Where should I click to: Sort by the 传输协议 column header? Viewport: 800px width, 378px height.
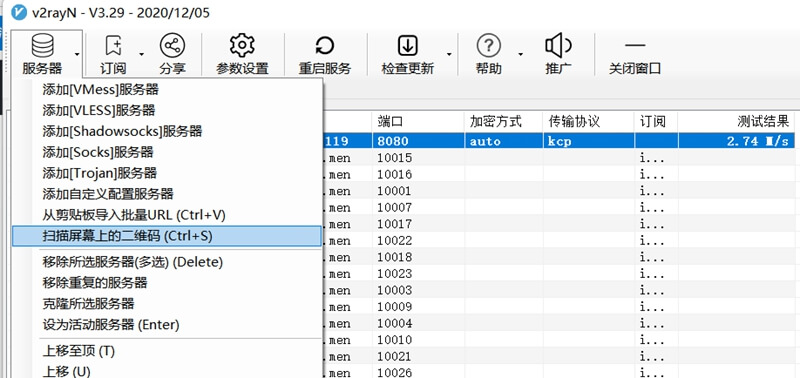click(589, 121)
